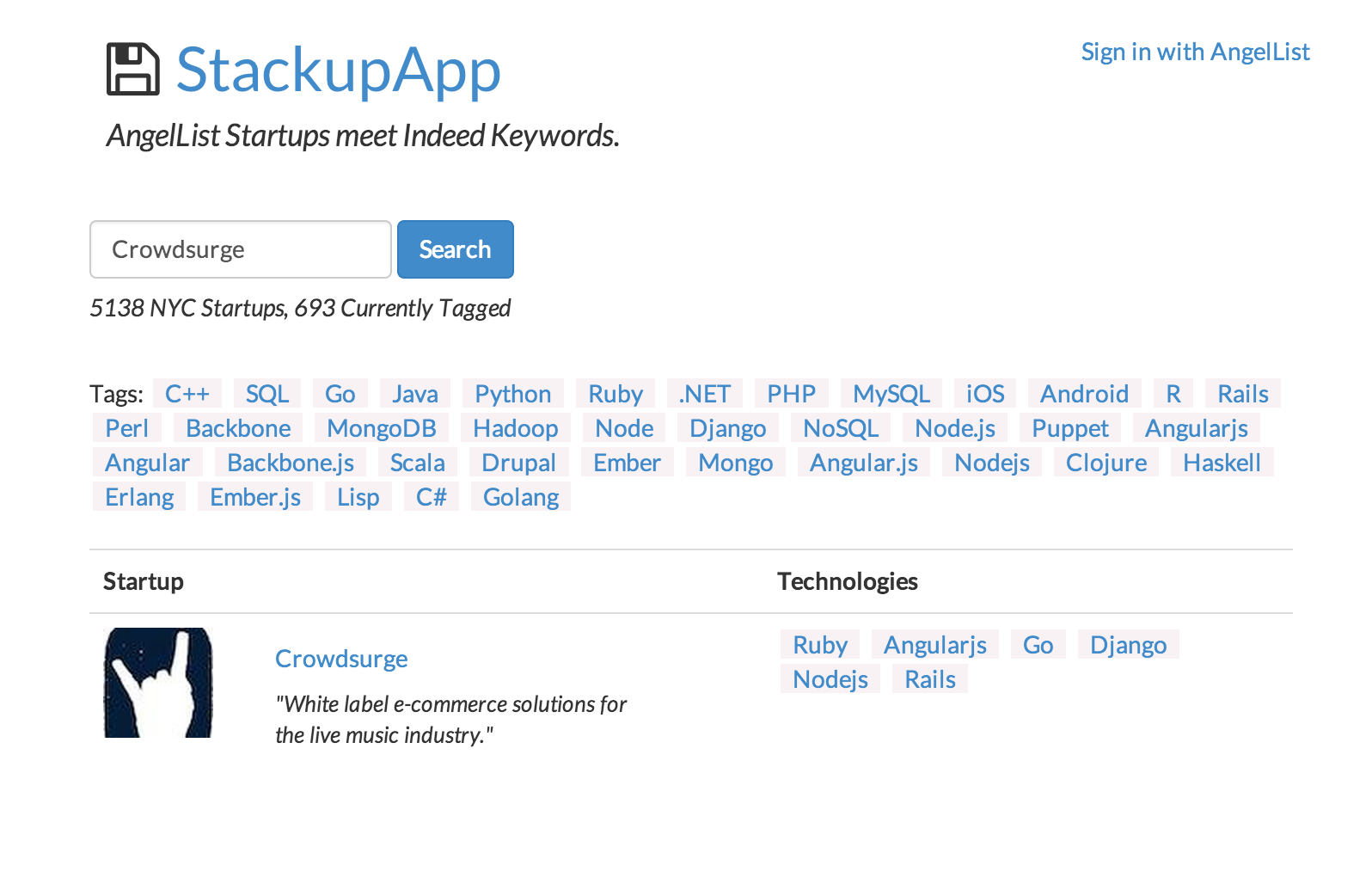This screenshot has width=1372, height=896.
Task: Focus the Crowdsurge search input field
Action: pyautogui.click(x=241, y=249)
